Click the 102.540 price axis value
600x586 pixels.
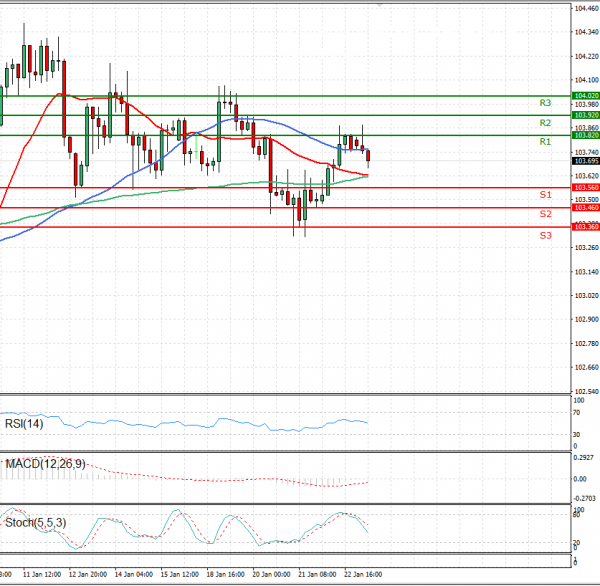(587, 392)
